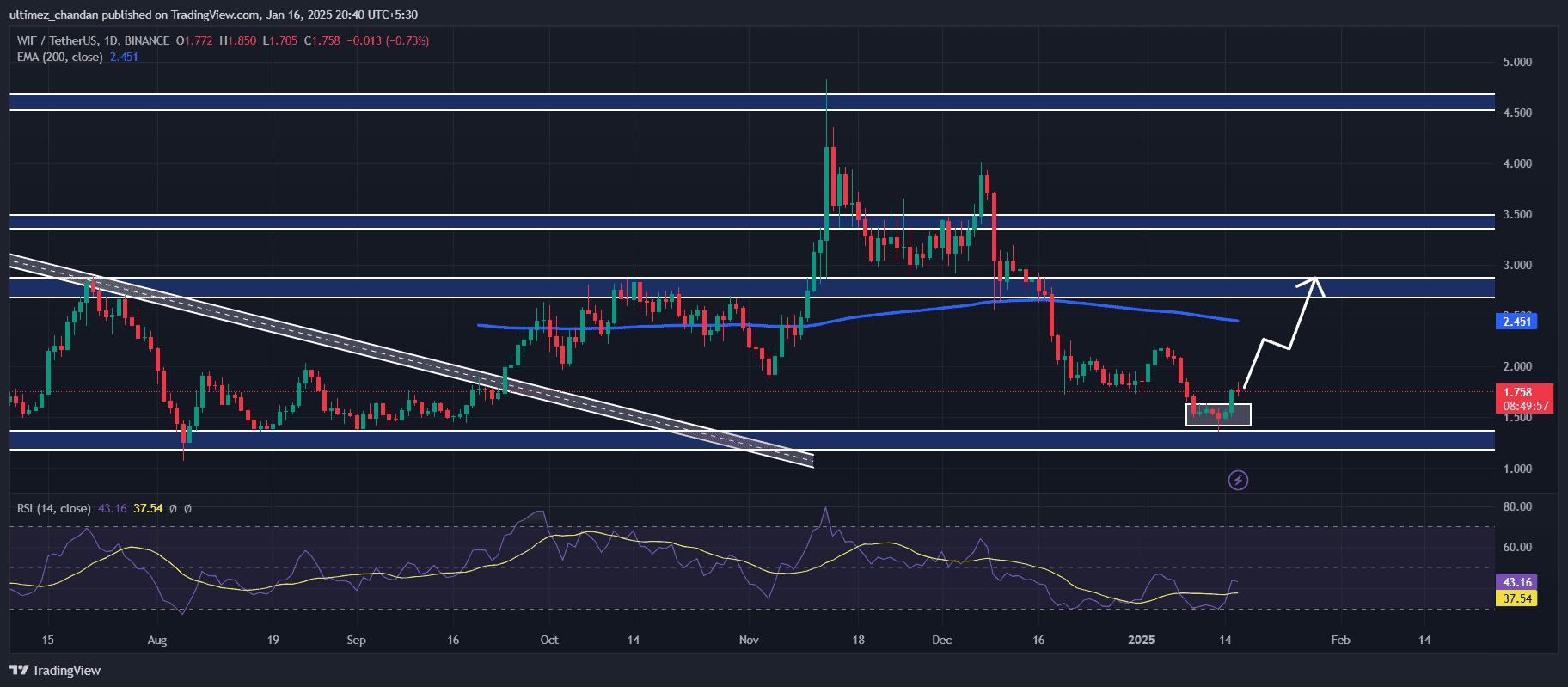Click the Aug label on time axis
The image size is (1568, 687).
pos(157,640)
